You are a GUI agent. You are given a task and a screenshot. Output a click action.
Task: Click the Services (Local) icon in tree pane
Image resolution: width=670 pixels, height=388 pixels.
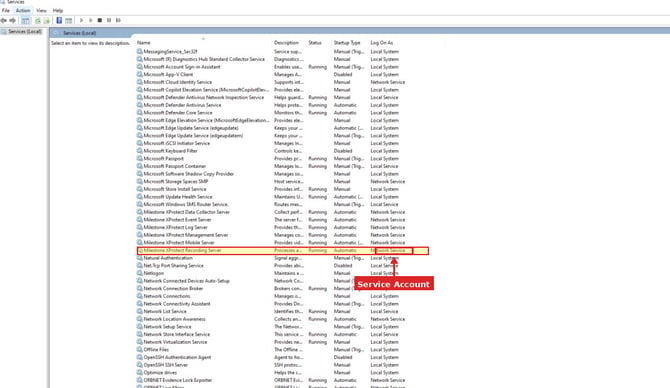coord(4,32)
